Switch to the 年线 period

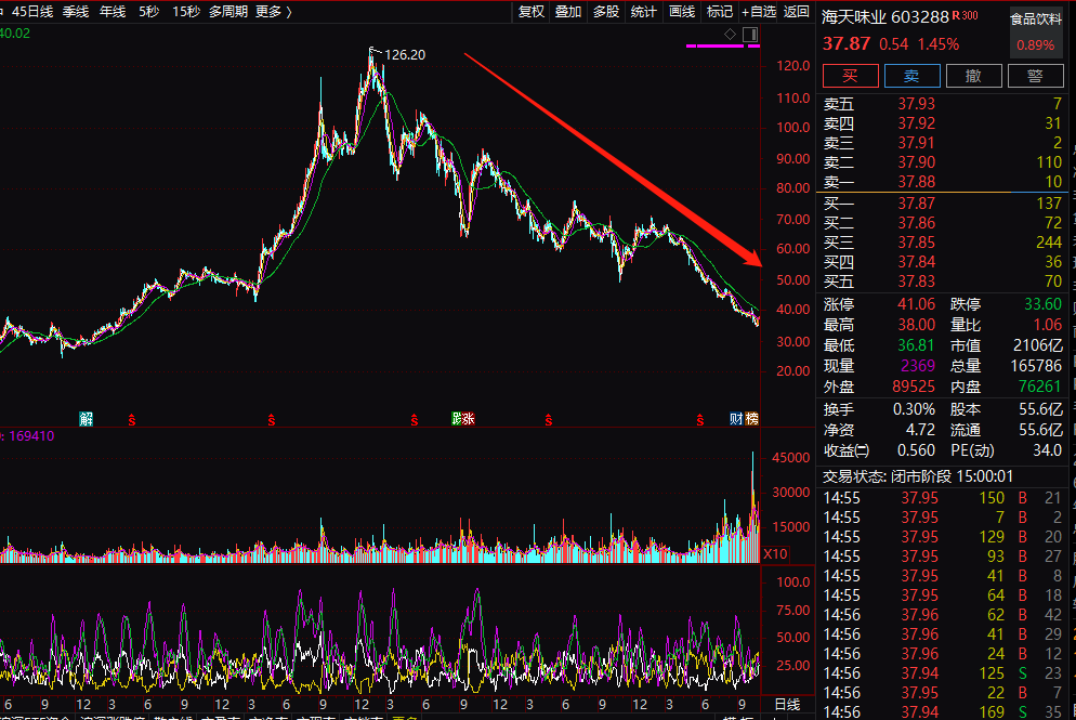[x=113, y=12]
